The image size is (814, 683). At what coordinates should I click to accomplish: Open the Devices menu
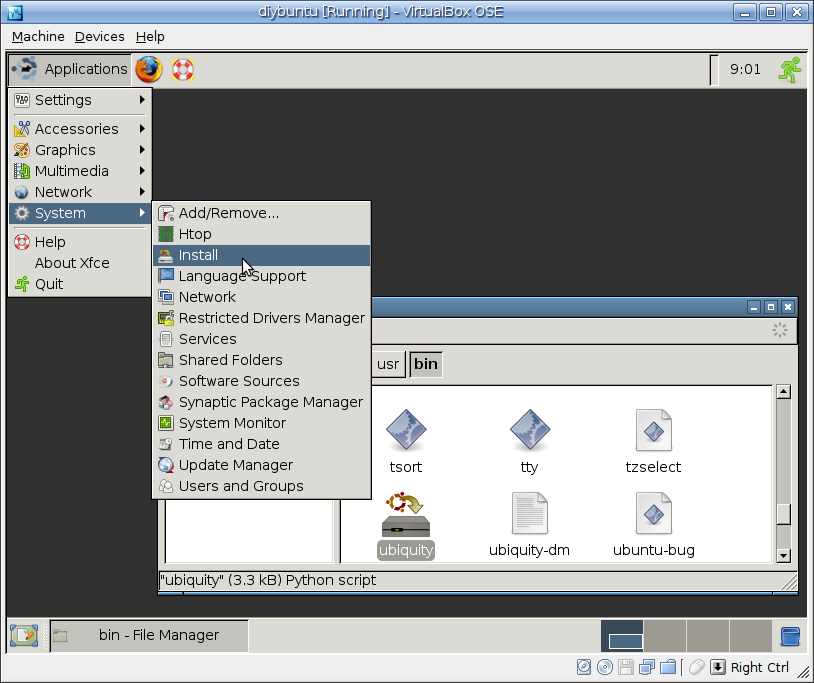(x=100, y=37)
